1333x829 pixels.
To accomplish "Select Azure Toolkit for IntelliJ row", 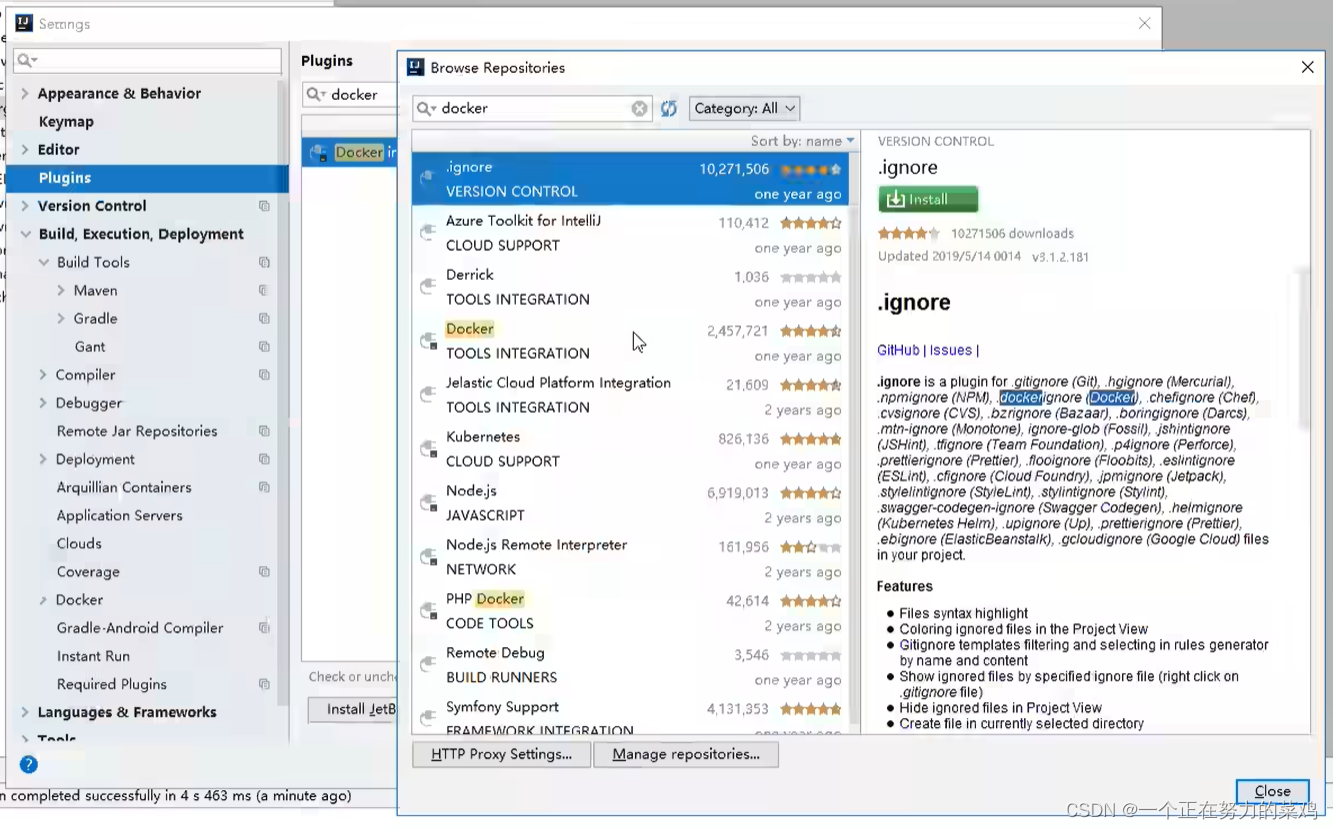I will (630, 232).
